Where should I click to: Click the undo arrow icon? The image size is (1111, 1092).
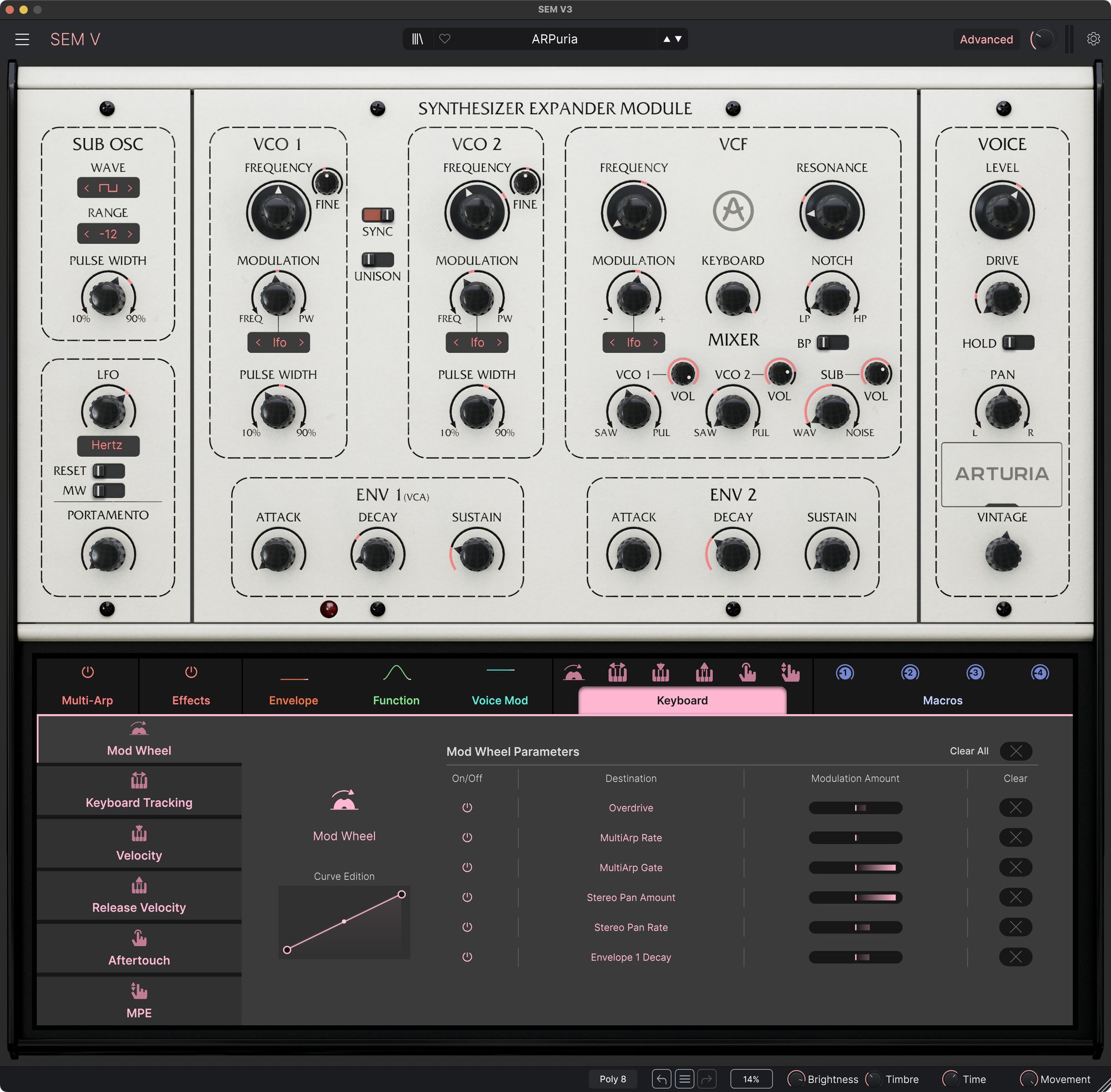point(661,1079)
